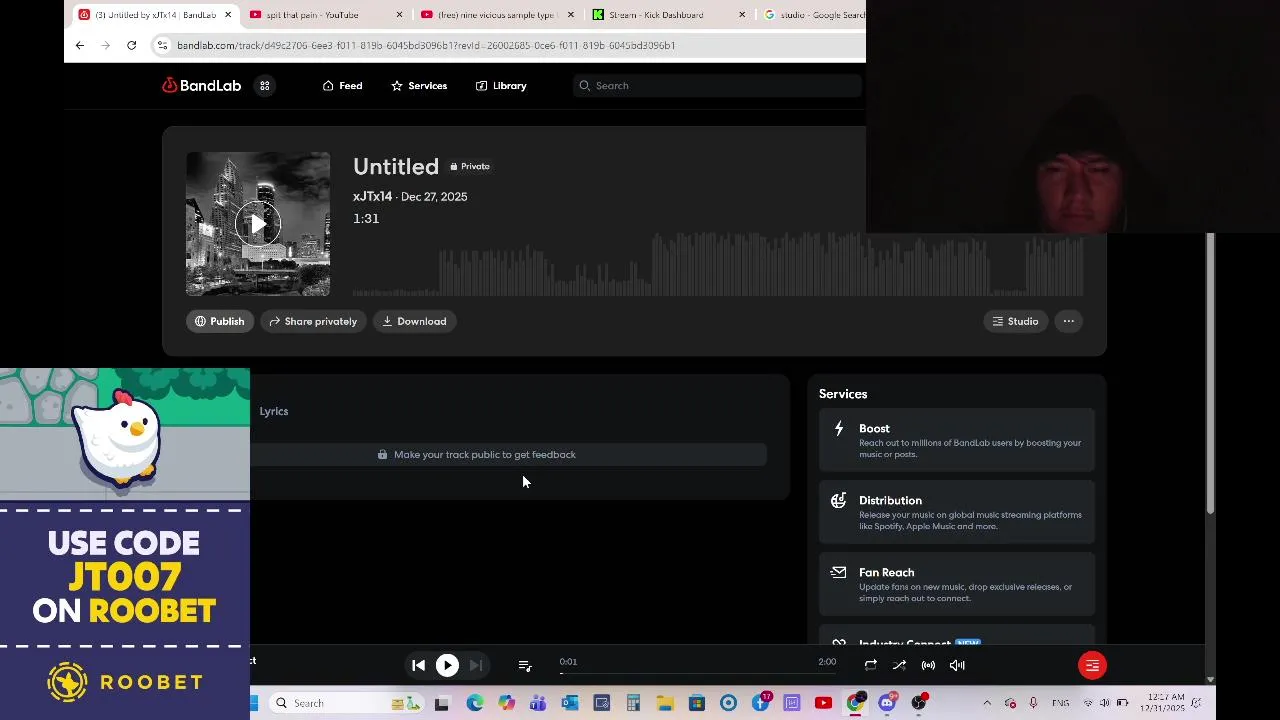Open the Library page
The height and width of the screenshot is (720, 1280).
(x=501, y=86)
